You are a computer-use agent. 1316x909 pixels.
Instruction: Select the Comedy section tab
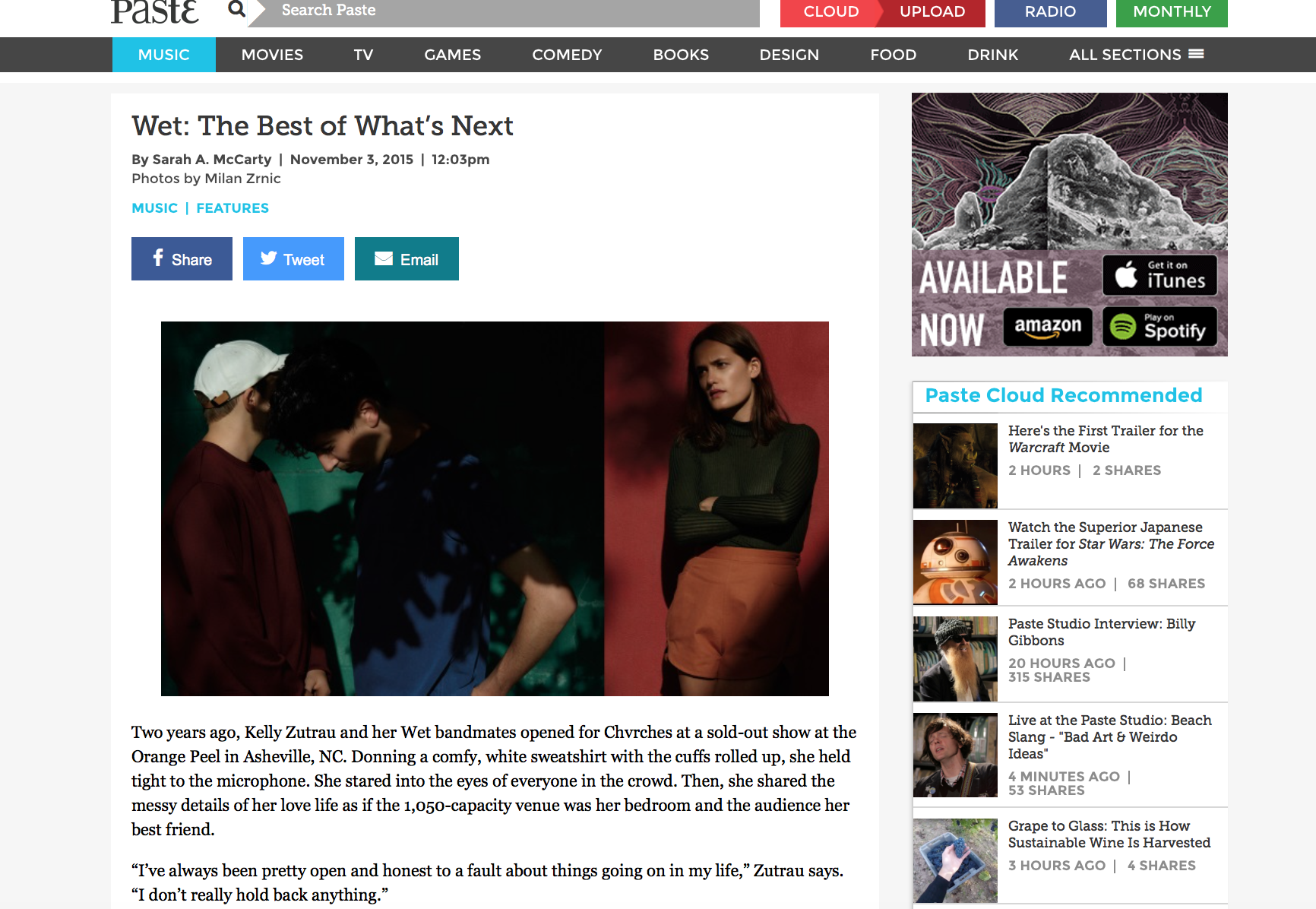567,55
